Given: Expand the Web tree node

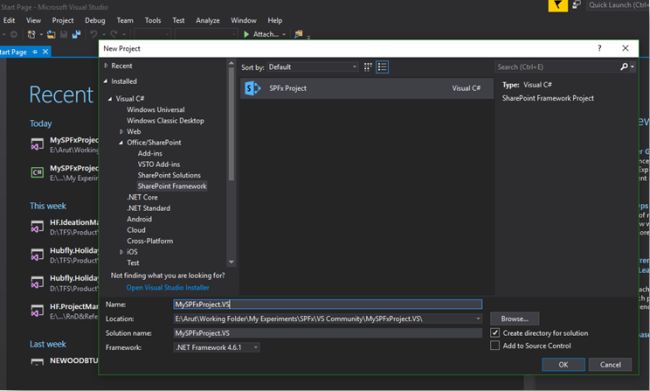Looking at the screenshot, I should (121, 131).
